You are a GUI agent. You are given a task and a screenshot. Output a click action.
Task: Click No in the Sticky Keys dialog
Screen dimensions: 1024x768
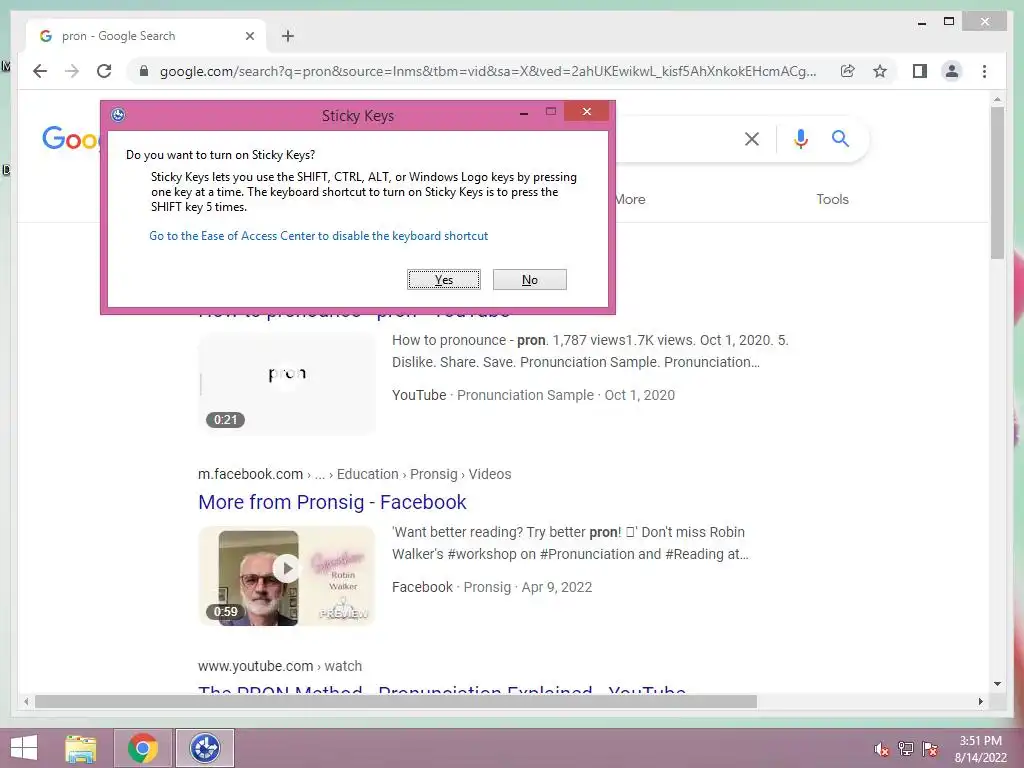530,280
